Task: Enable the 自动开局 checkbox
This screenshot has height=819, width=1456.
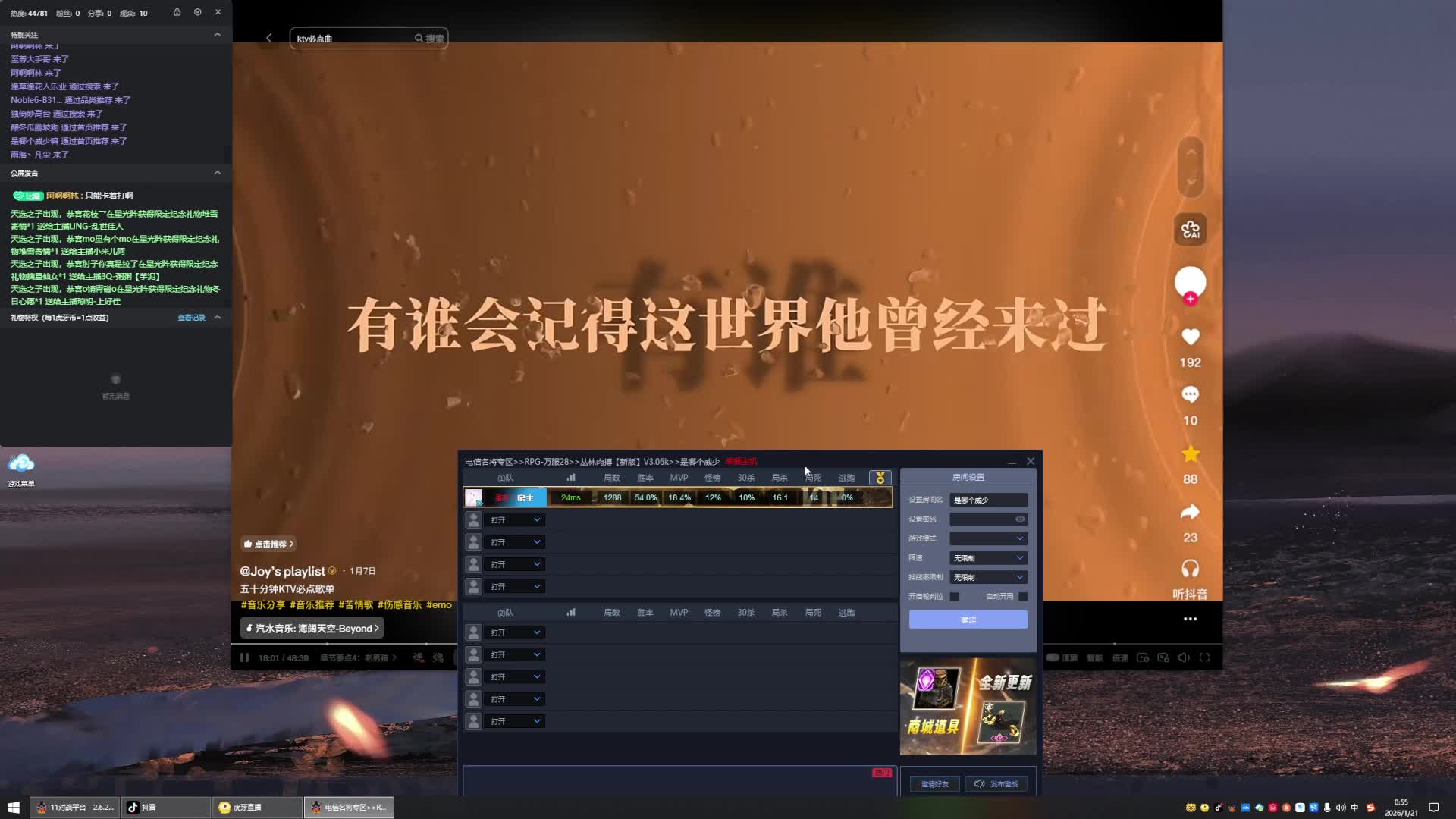Action: pyautogui.click(x=1022, y=597)
